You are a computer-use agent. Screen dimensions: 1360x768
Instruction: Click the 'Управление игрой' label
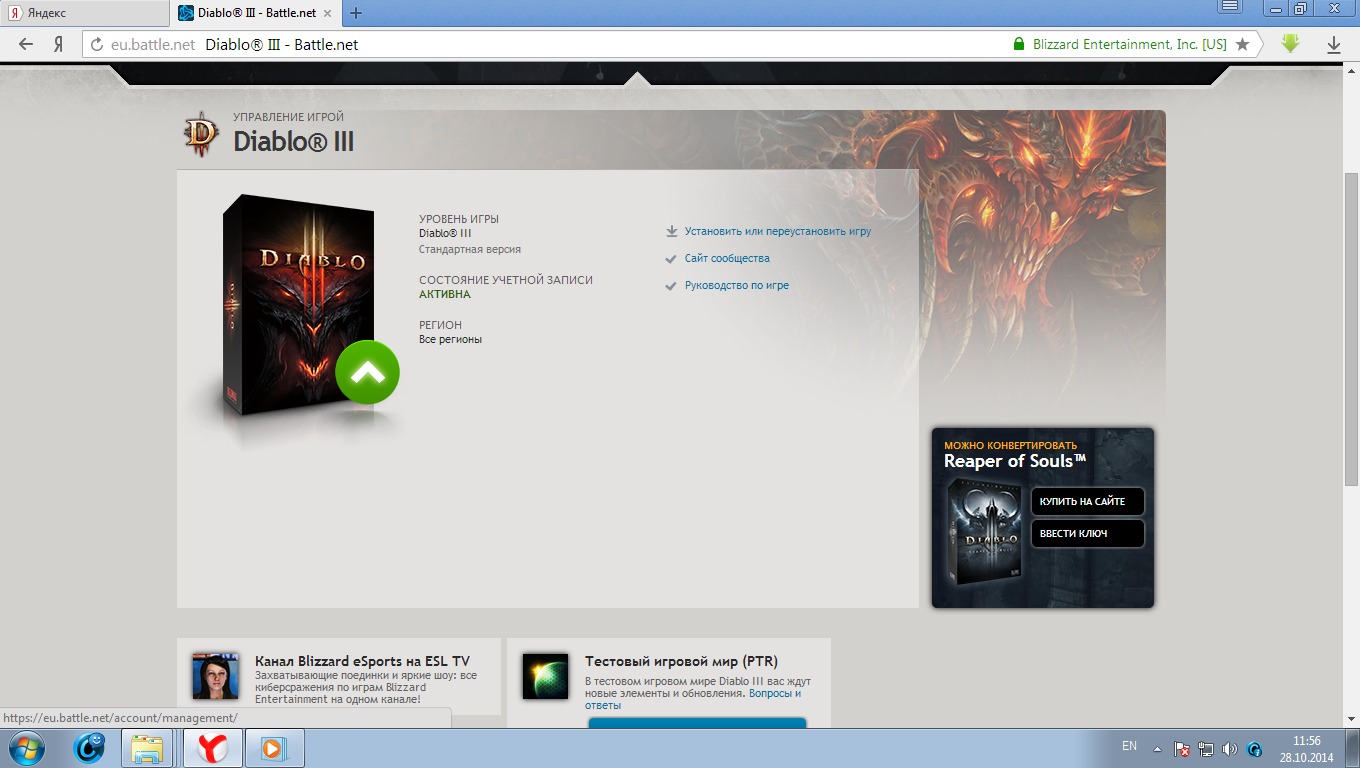(289, 117)
